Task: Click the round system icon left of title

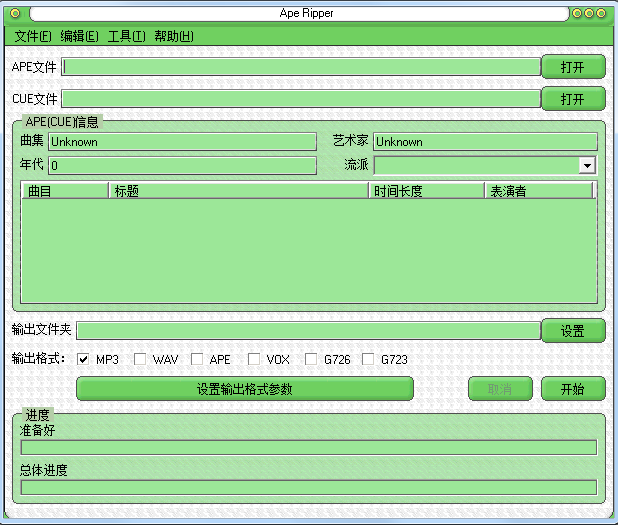Action: (x=15, y=13)
